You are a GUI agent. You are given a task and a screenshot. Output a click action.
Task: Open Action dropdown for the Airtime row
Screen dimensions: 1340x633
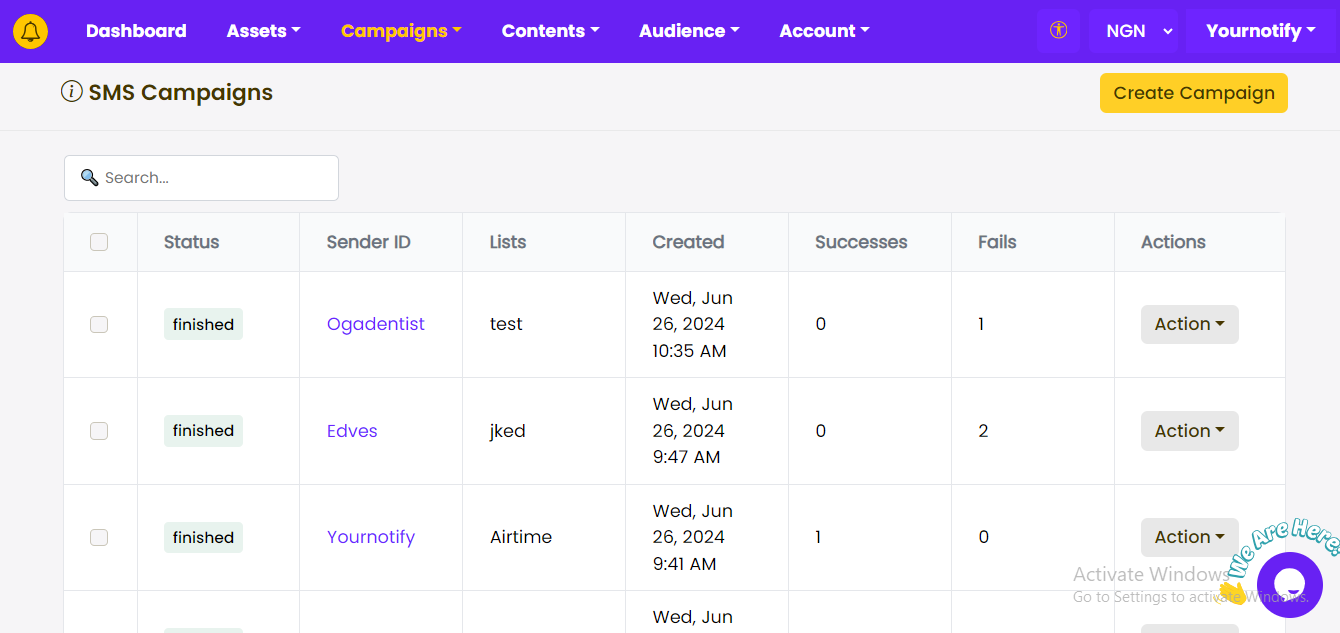[x=1190, y=537]
